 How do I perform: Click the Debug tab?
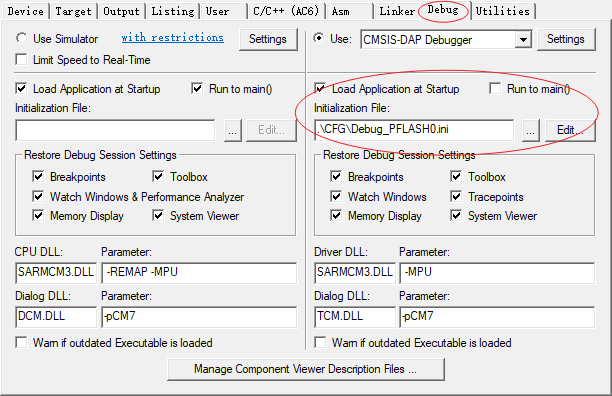point(443,10)
